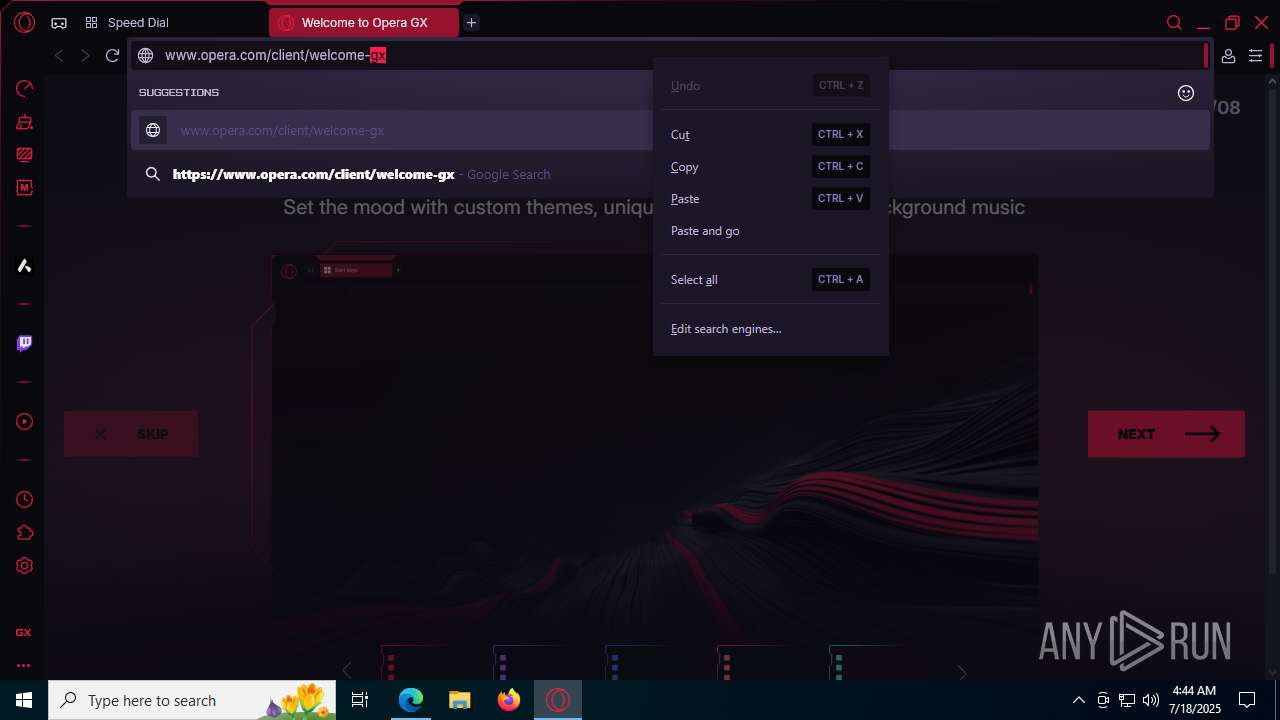Open Task View on the taskbar

pyautogui.click(x=361, y=700)
